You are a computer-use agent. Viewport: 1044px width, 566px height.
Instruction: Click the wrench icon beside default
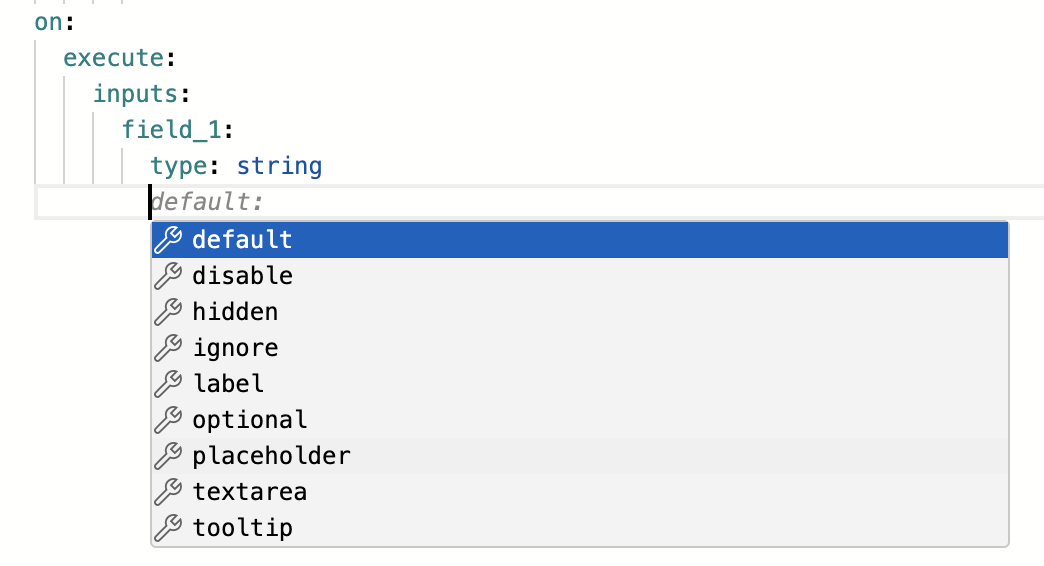[169, 240]
